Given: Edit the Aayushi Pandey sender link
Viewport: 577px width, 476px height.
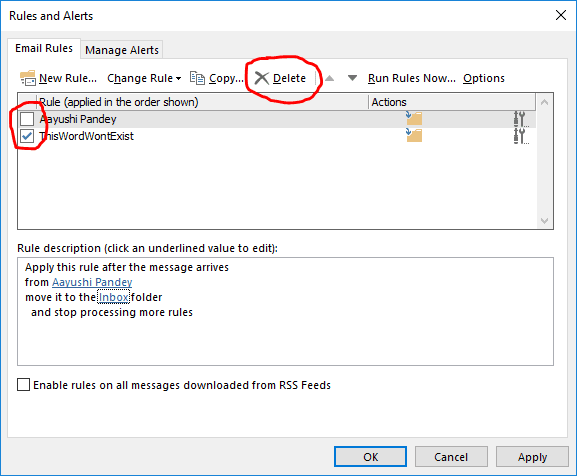Looking at the screenshot, I should pyautogui.click(x=92, y=282).
